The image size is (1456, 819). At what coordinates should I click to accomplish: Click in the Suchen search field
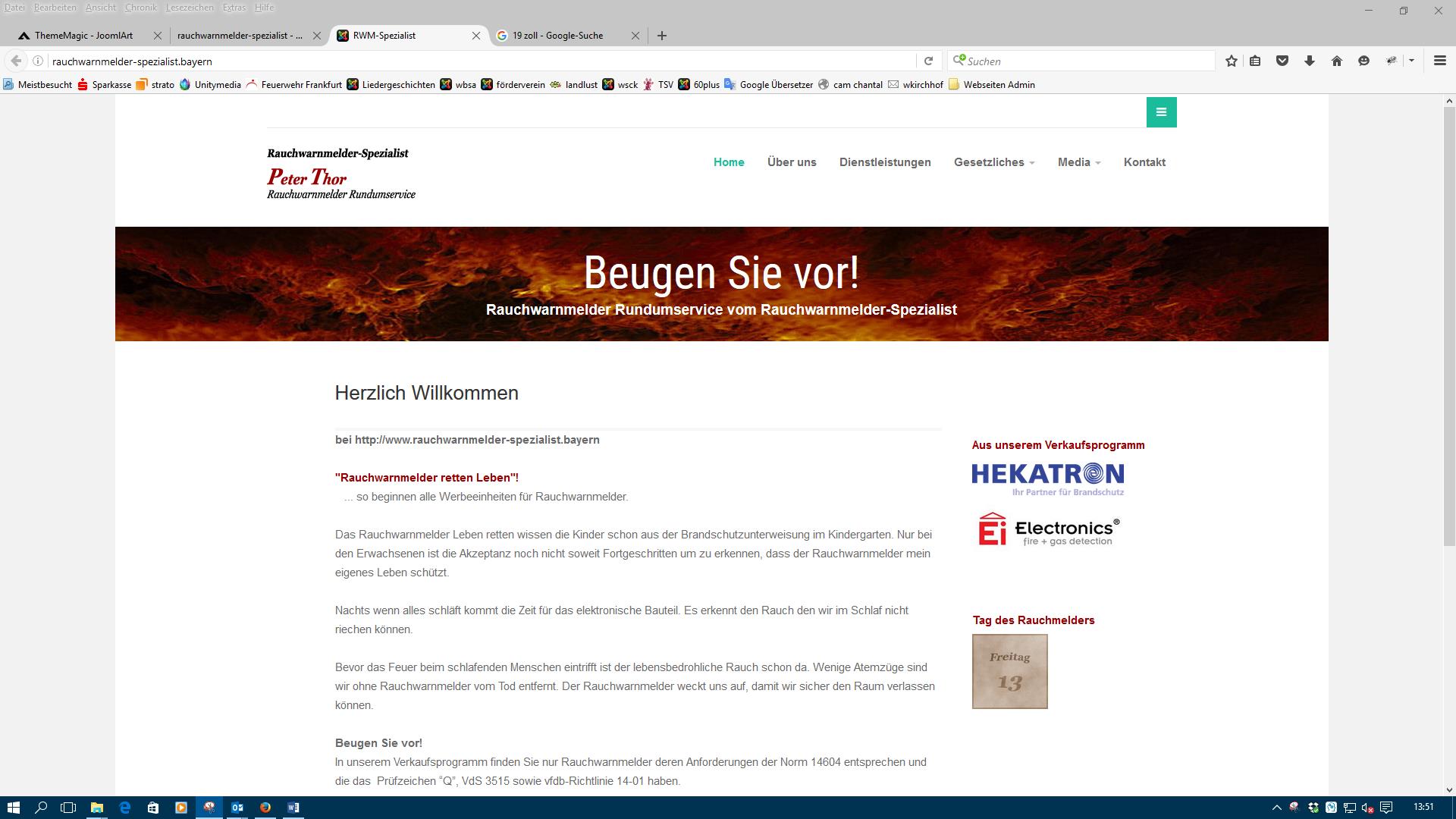(1084, 61)
